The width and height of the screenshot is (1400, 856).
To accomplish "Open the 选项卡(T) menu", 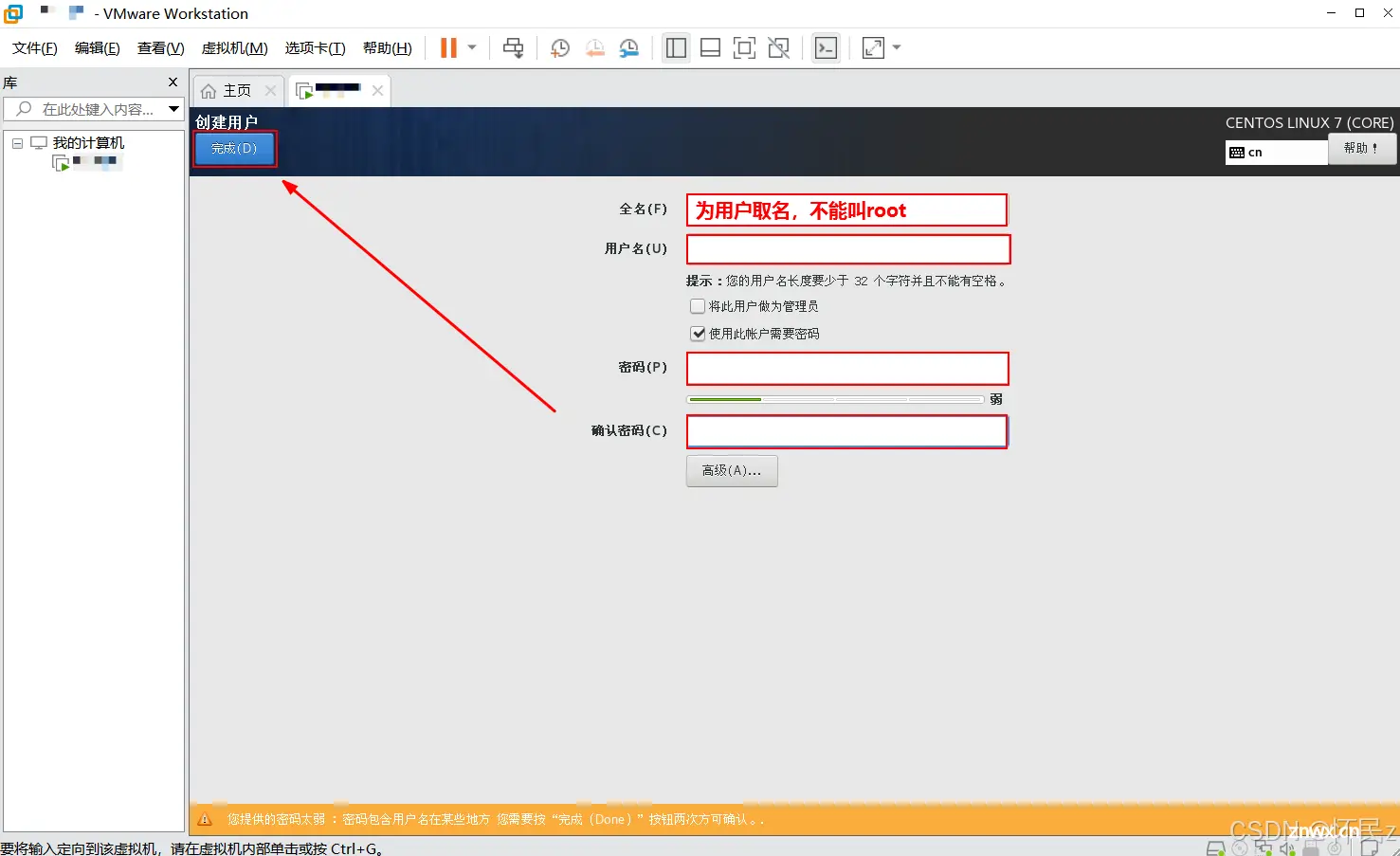I will [315, 47].
